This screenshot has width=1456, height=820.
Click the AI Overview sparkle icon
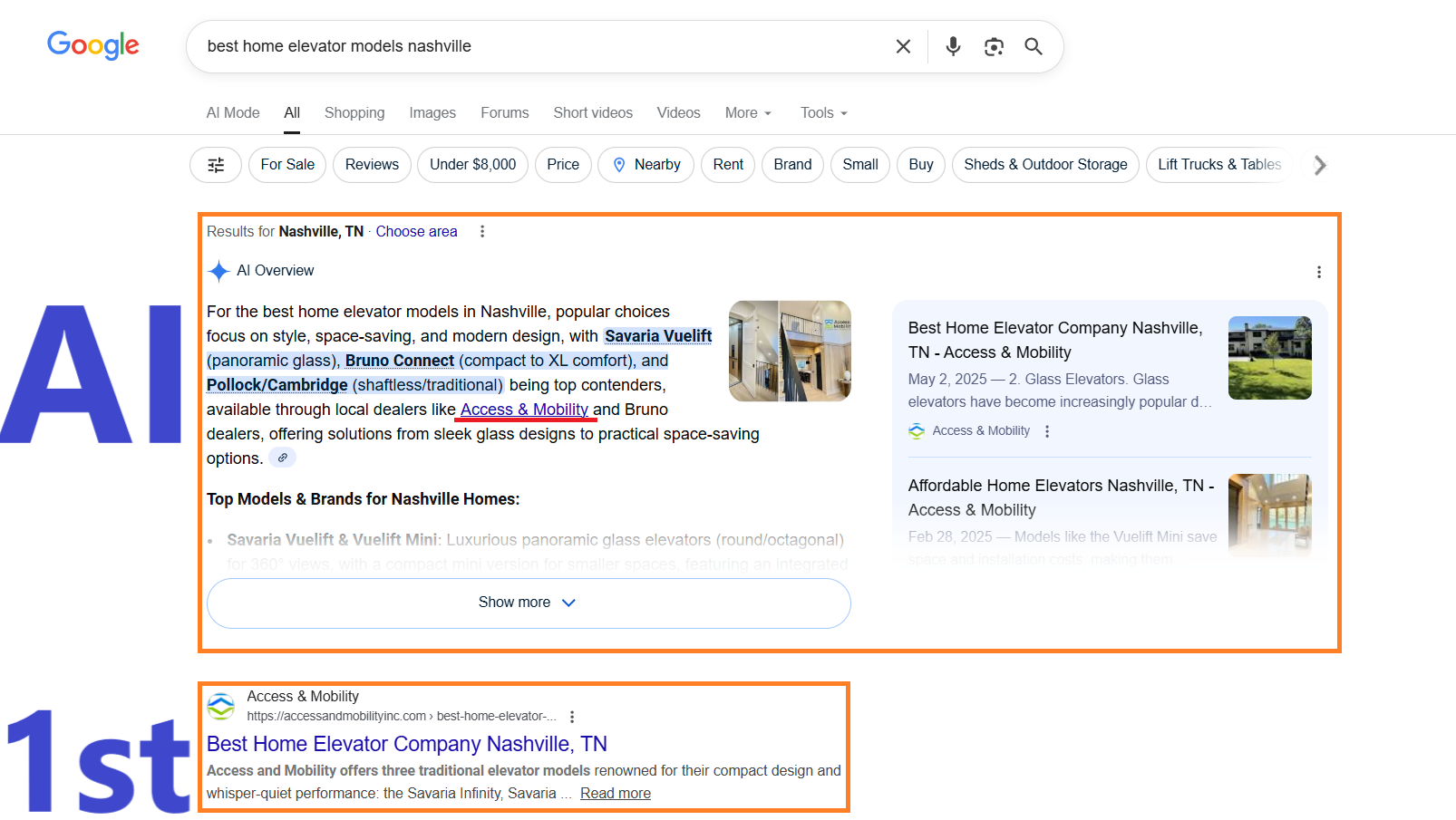click(x=218, y=271)
